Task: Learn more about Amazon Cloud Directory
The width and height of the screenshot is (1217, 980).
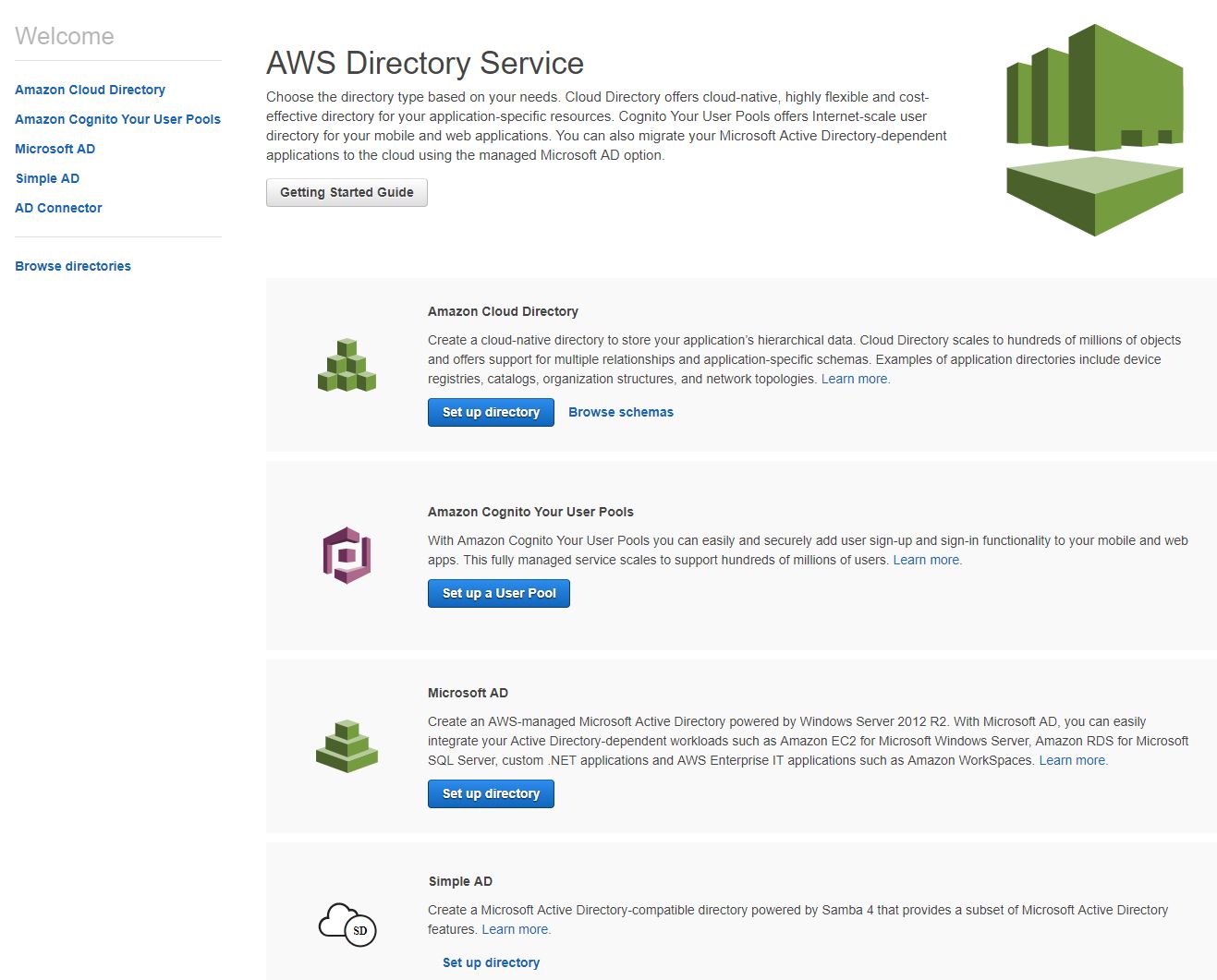Action: click(855, 379)
